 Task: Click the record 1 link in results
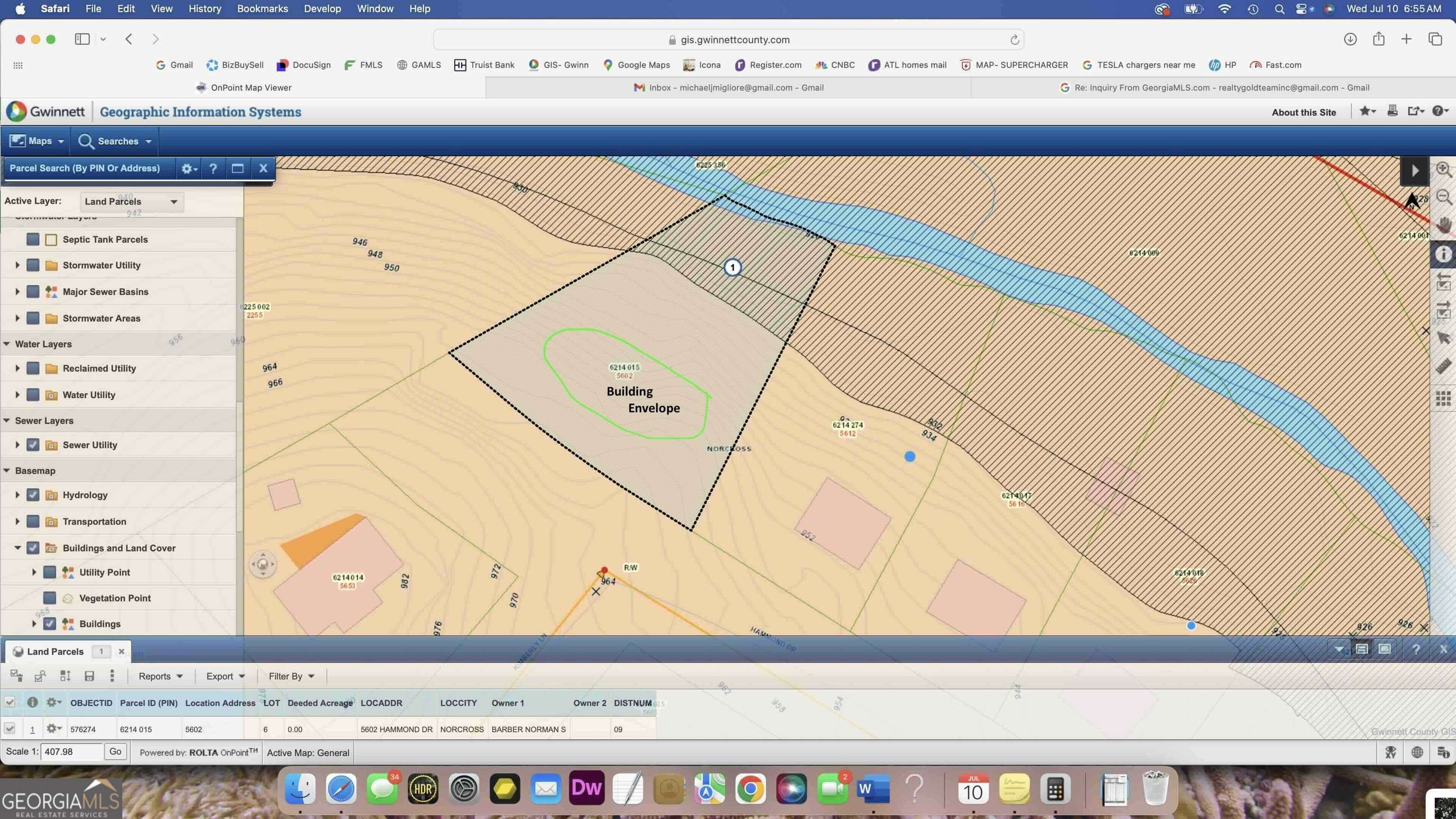tap(32, 729)
